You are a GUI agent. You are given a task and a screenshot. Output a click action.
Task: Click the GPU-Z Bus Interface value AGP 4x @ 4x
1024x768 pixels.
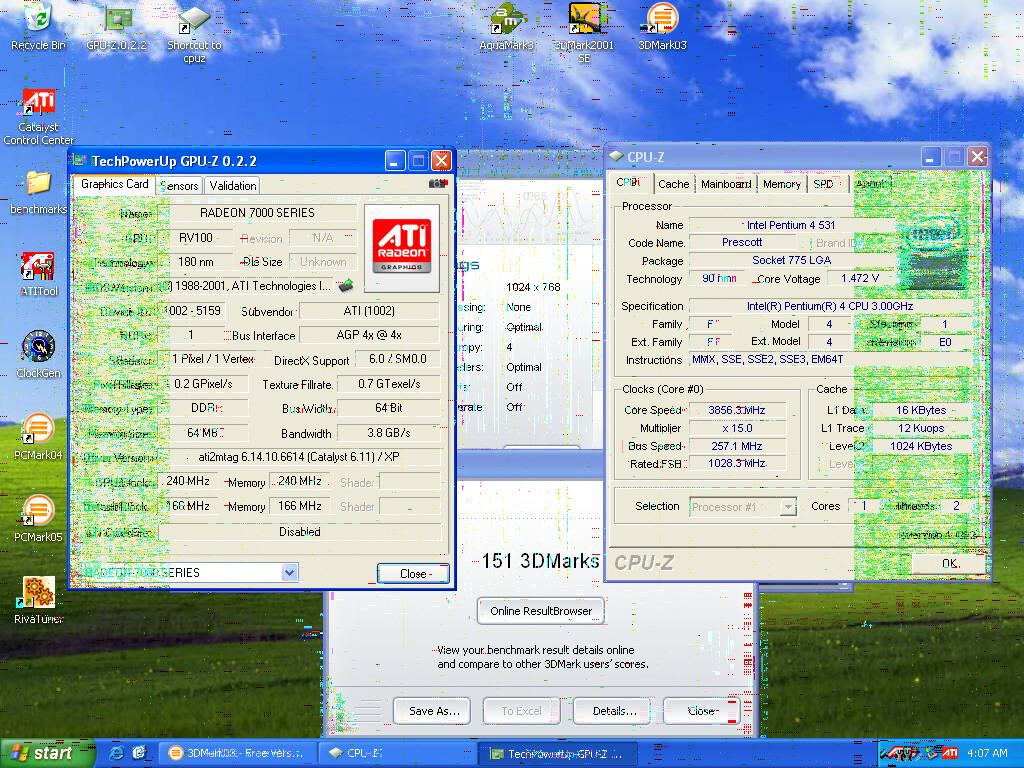point(369,335)
